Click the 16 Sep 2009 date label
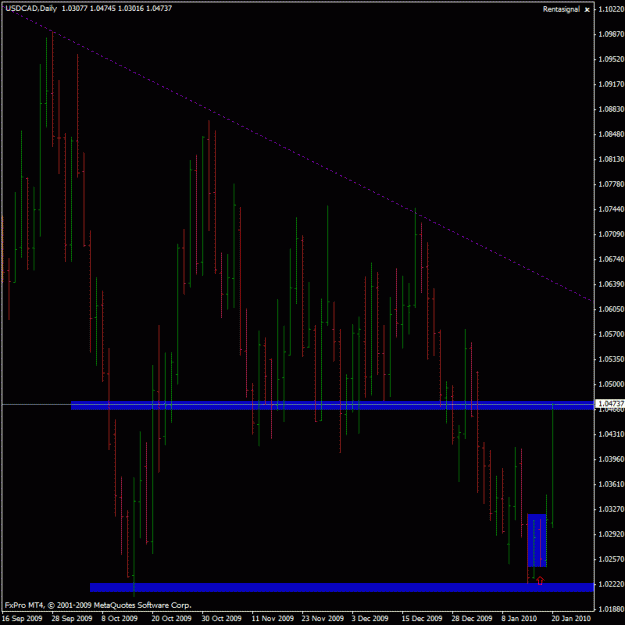The image size is (625, 625). (x=22, y=619)
